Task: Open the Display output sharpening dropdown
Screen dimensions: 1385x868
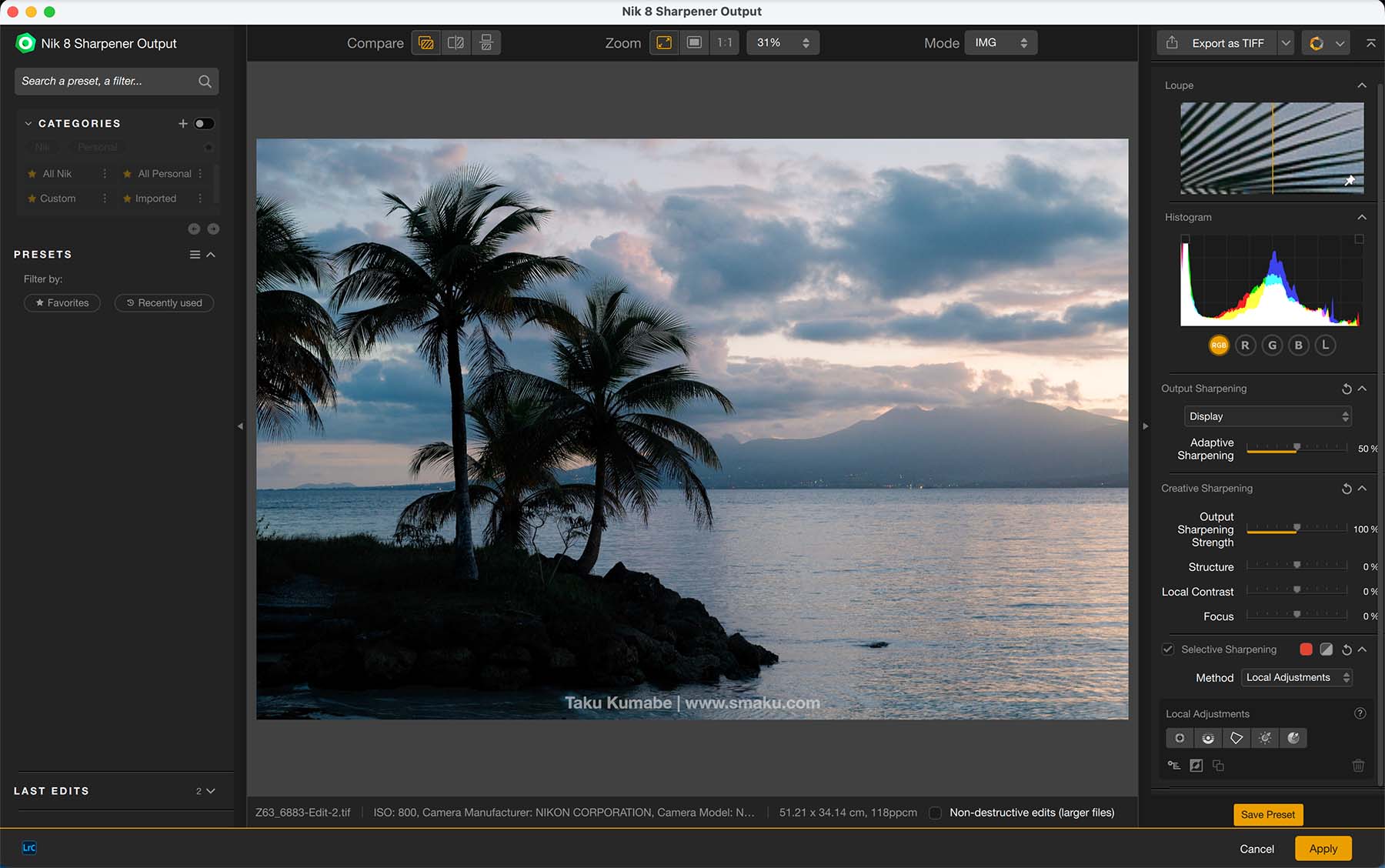Action: pos(1267,416)
